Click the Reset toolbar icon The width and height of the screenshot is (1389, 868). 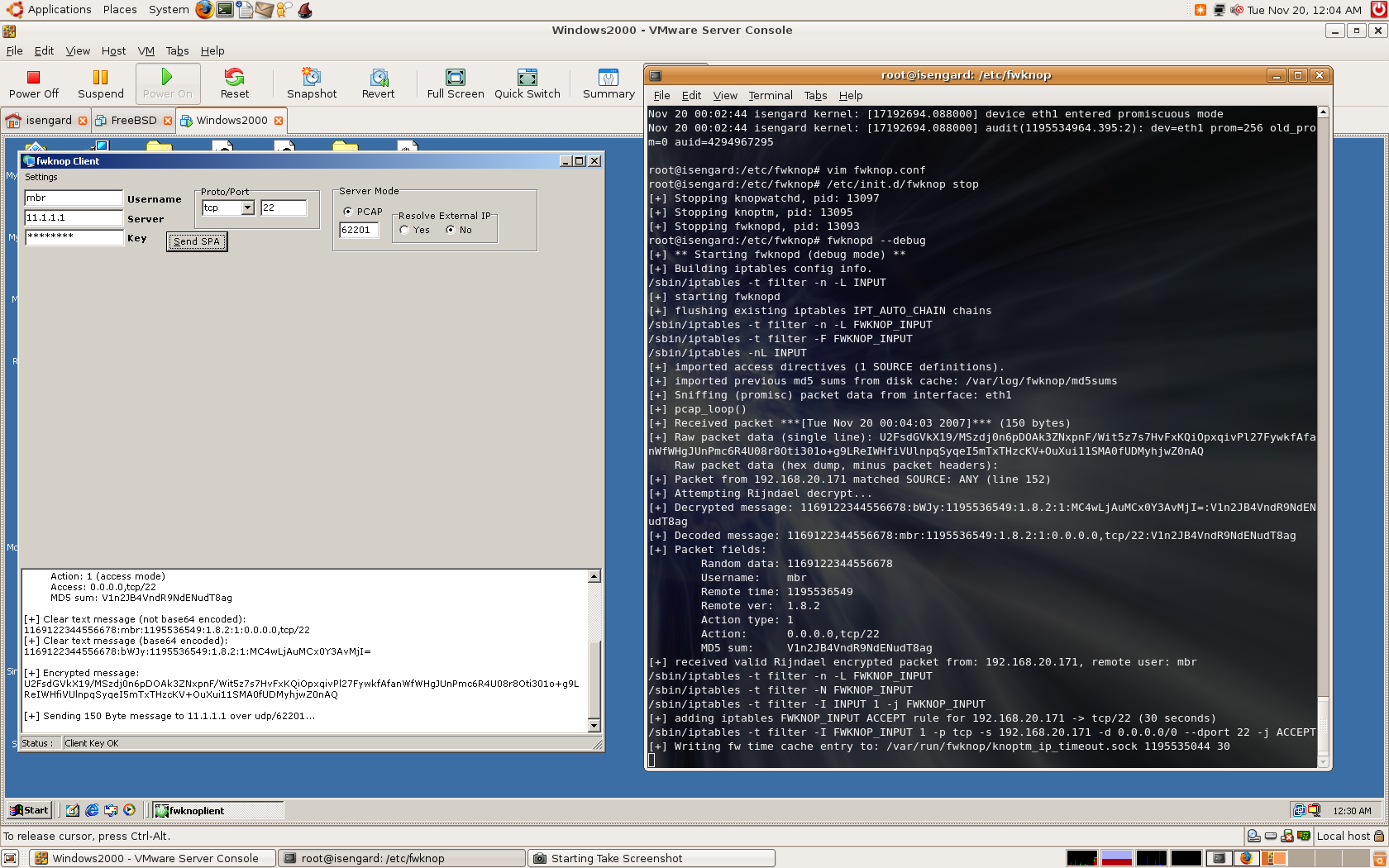point(235,83)
